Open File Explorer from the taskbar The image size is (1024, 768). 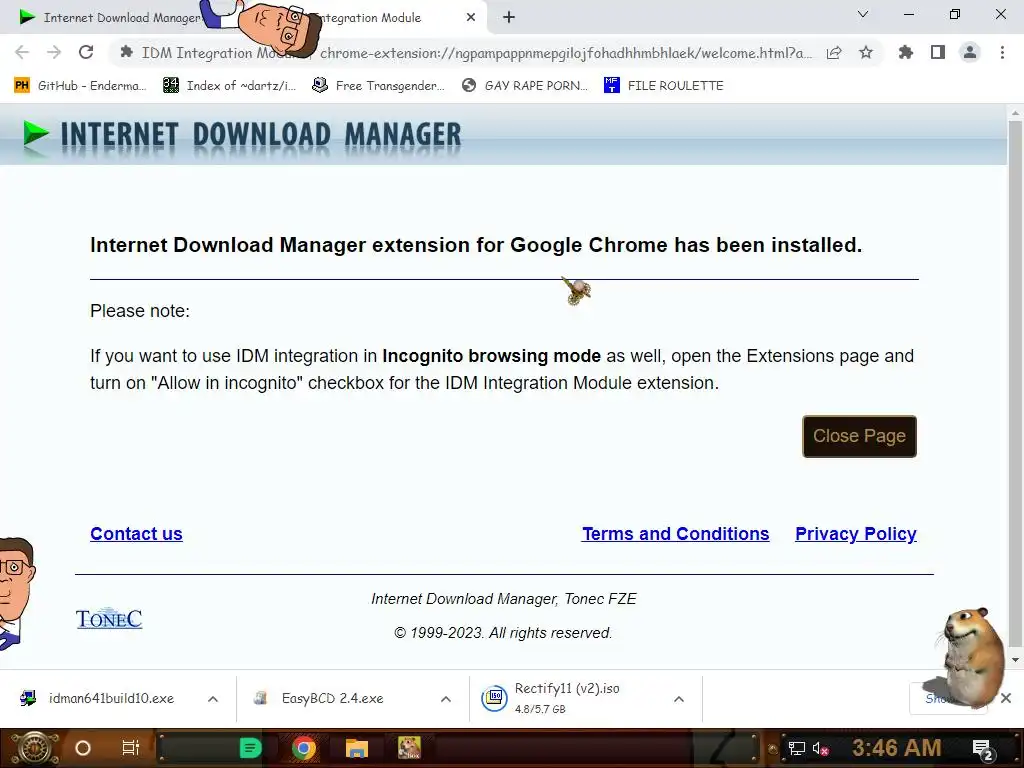(x=357, y=748)
